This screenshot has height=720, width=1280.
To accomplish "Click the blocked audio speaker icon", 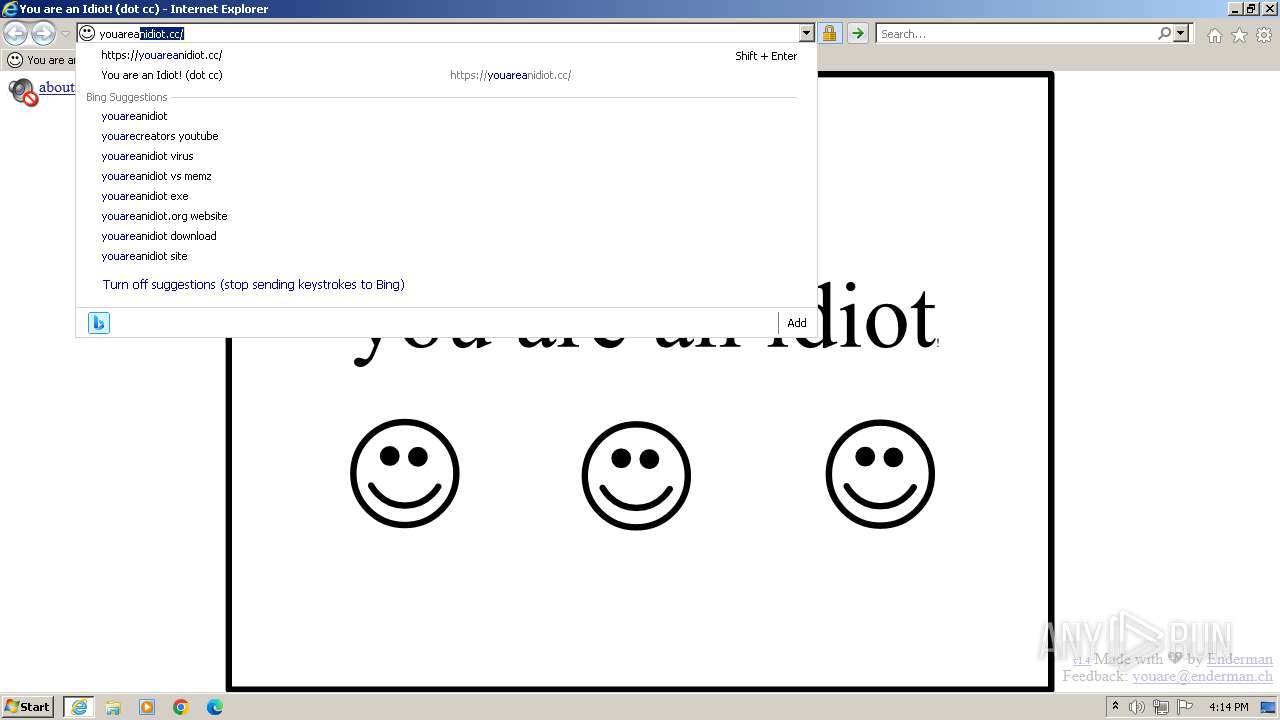I will click(x=22, y=93).
